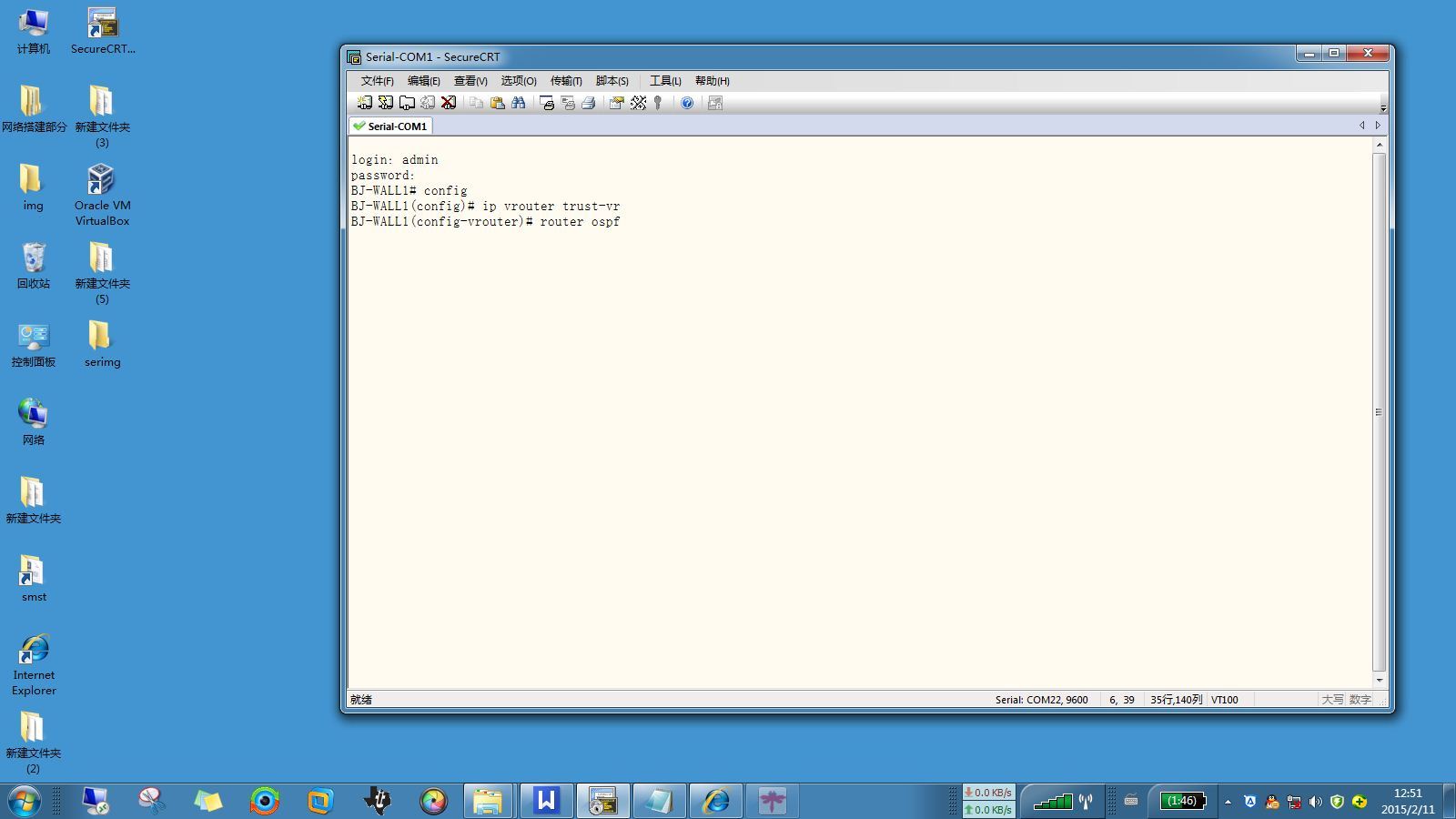Open the 工具(L) menu
The image size is (1456, 819).
point(665,81)
